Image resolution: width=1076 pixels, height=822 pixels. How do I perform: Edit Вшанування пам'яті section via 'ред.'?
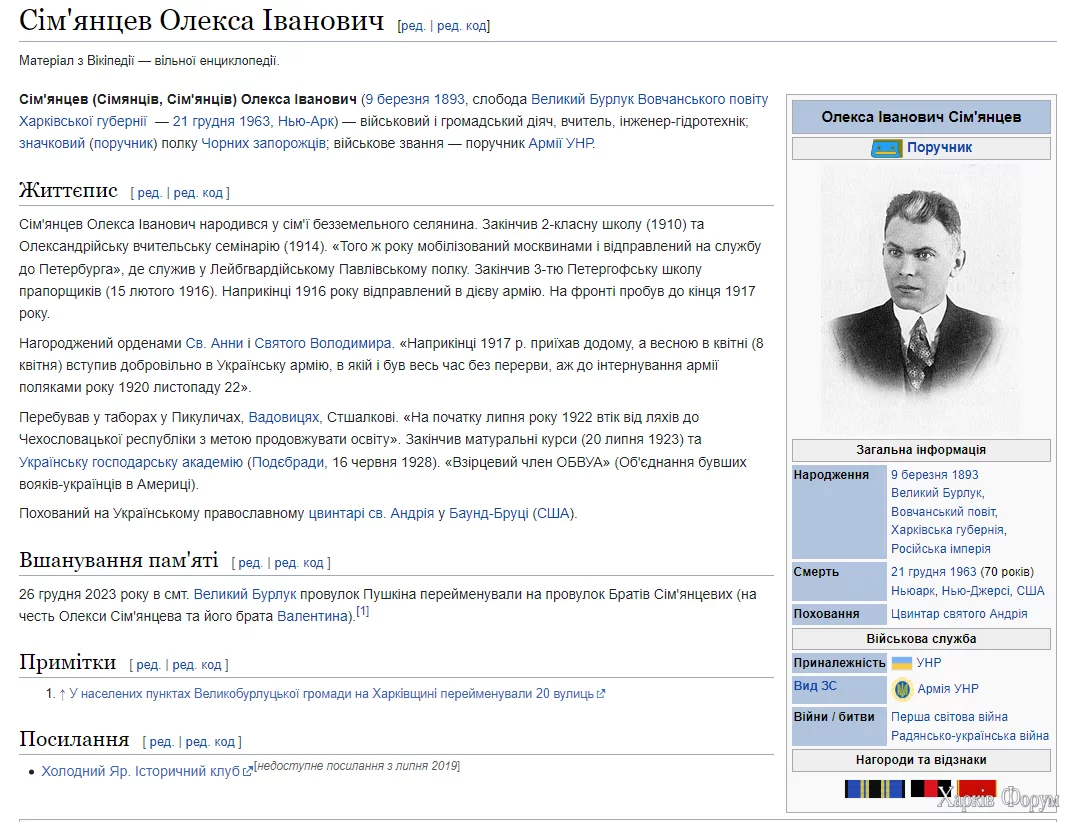[x=250, y=563]
